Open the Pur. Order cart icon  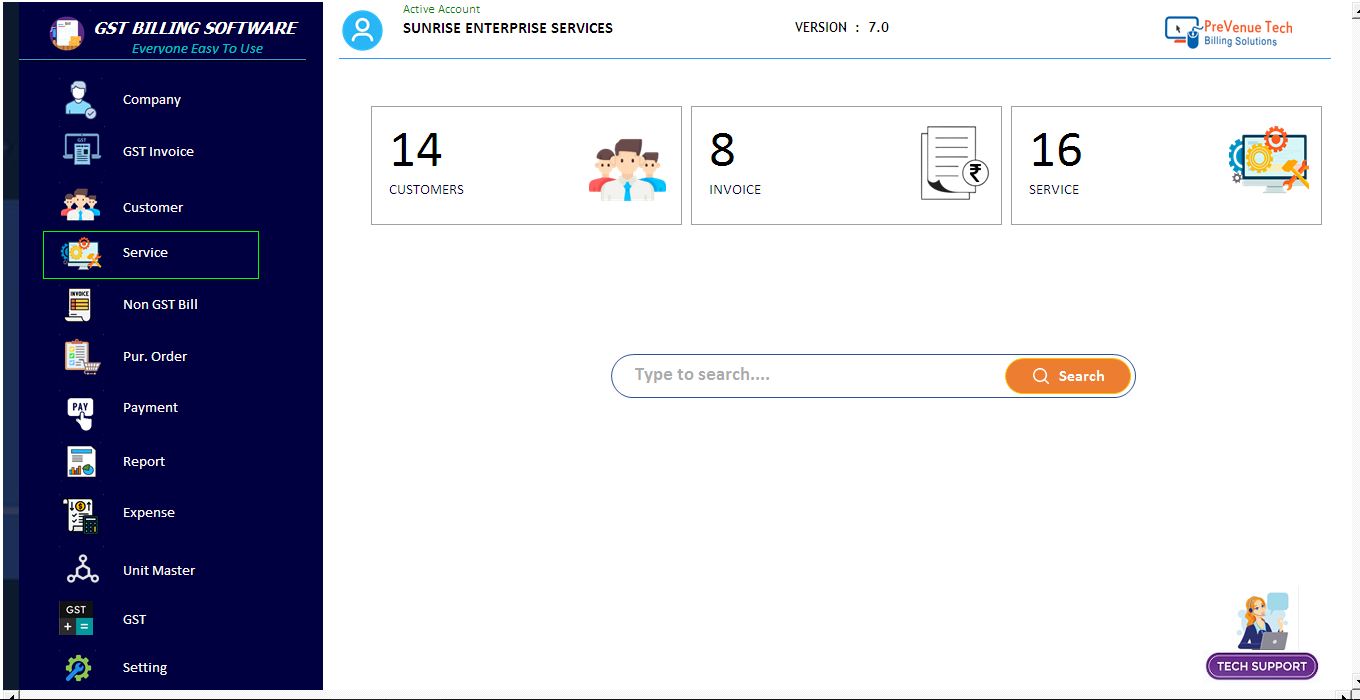point(81,356)
